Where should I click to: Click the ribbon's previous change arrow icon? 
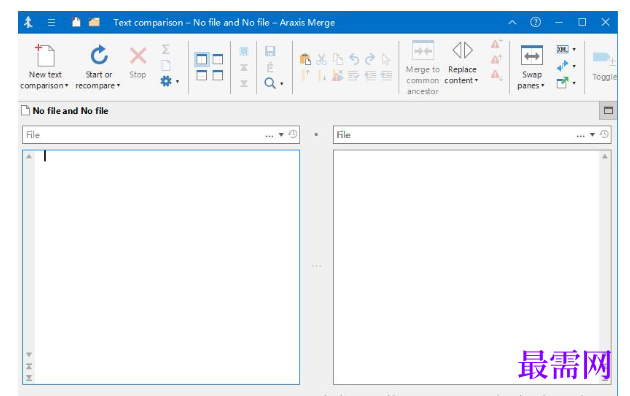coord(244,67)
